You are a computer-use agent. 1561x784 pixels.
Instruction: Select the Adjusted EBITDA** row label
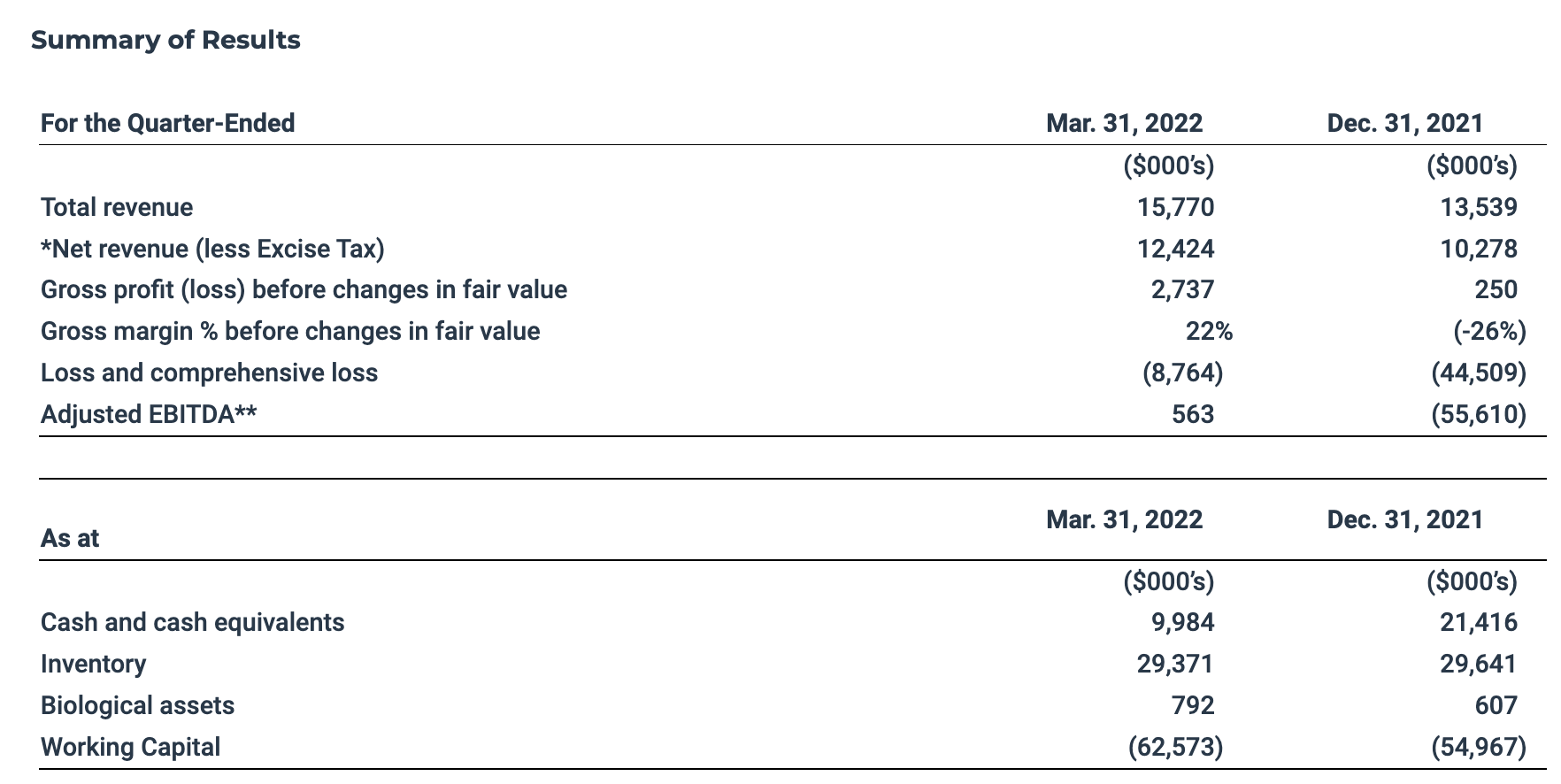(x=149, y=414)
